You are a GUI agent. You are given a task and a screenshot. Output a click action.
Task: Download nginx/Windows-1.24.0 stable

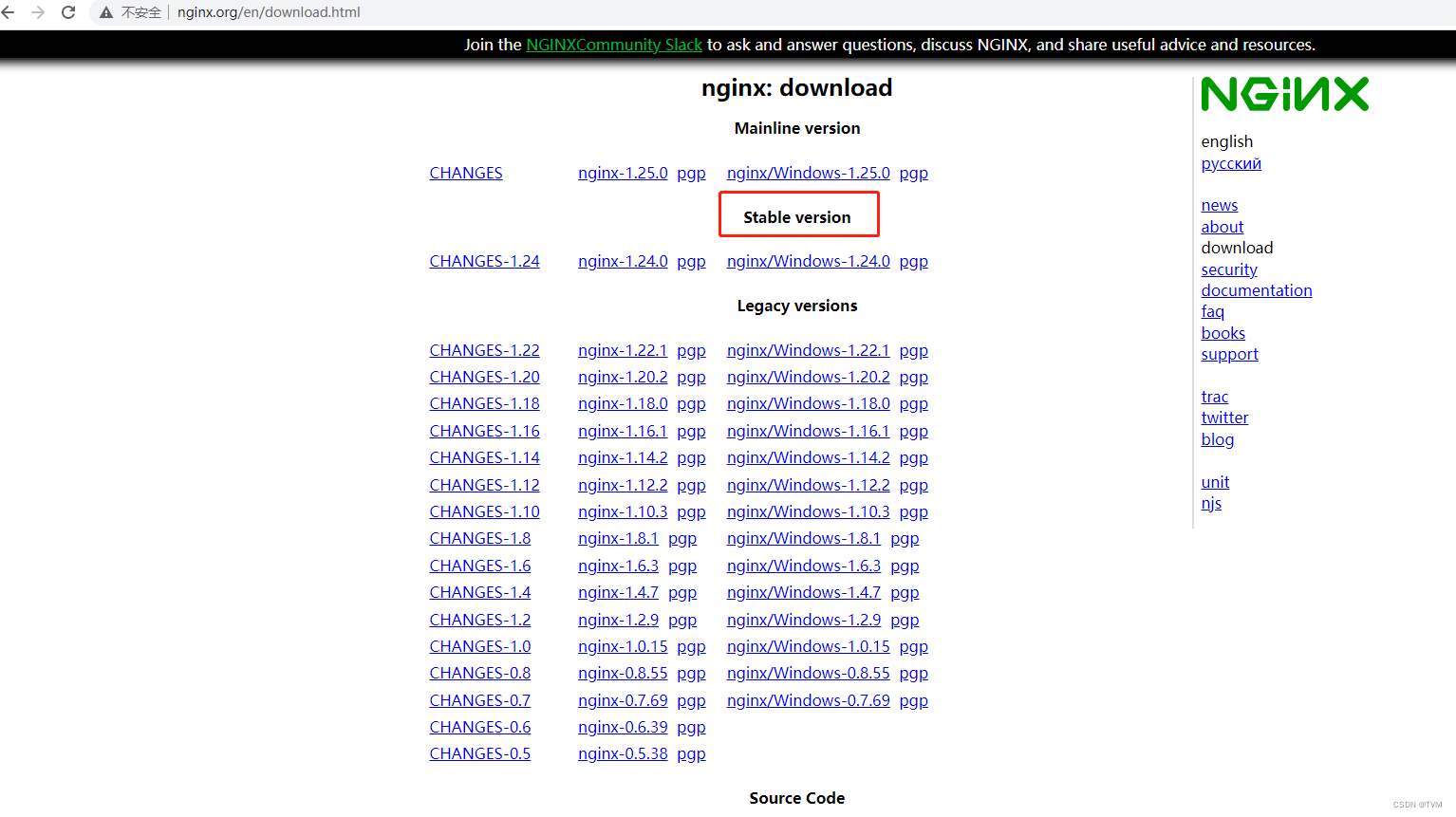coord(809,261)
